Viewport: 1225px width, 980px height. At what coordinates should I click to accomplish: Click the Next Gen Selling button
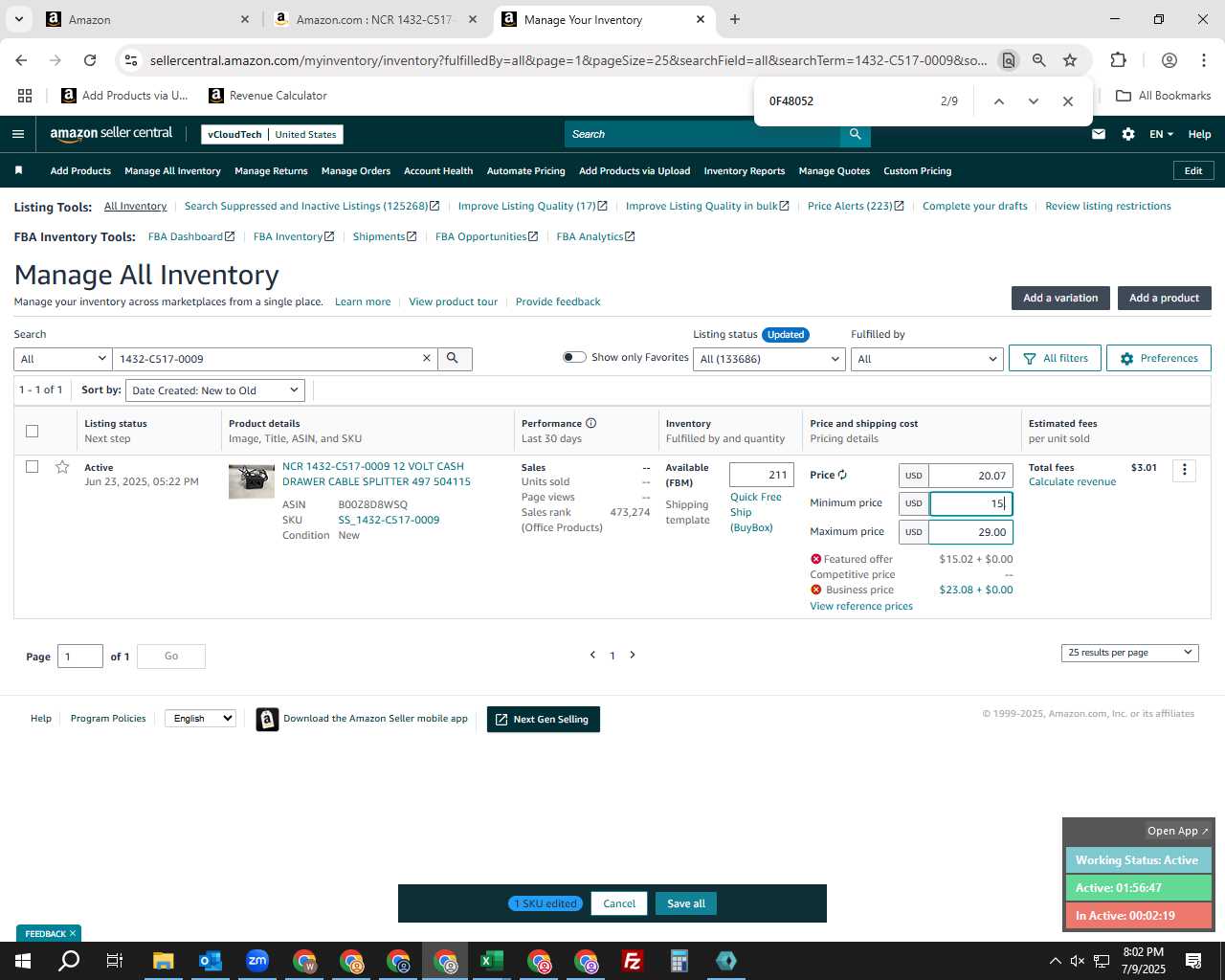click(544, 719)
